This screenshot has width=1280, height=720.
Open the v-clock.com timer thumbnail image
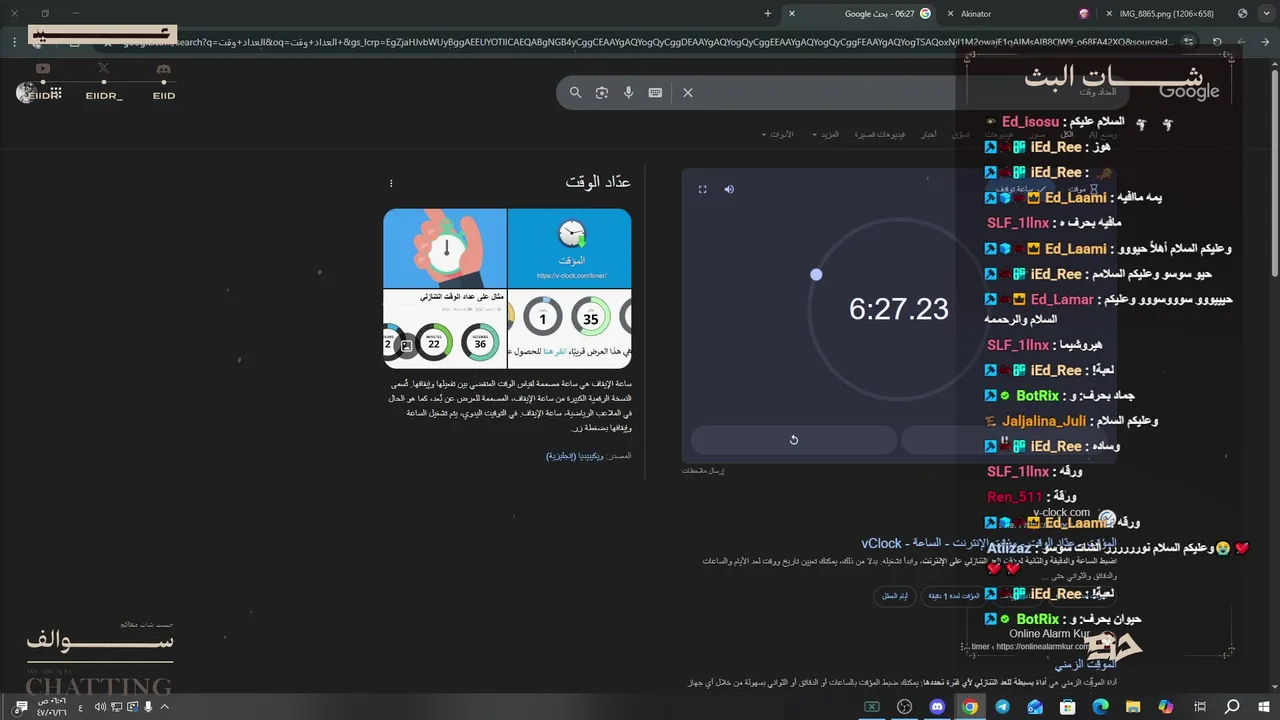click(570, 248)
